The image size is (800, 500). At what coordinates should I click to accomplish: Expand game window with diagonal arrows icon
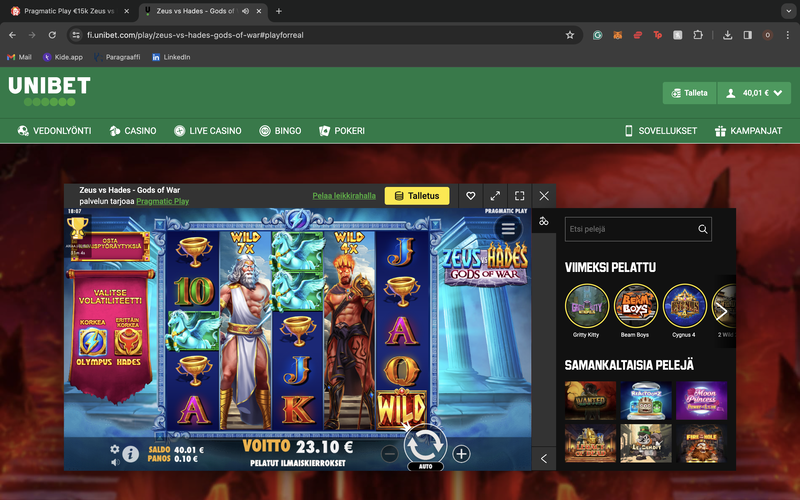(x=495, y=196)
